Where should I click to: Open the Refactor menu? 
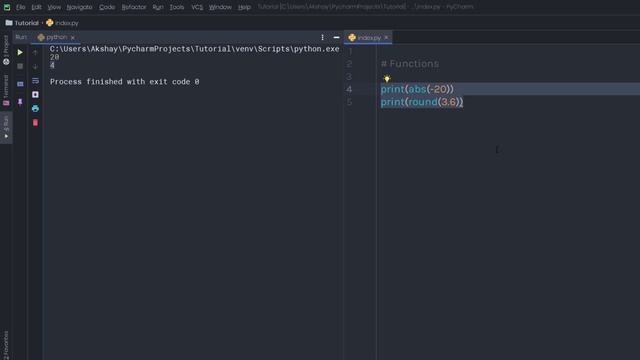[133, 7]
